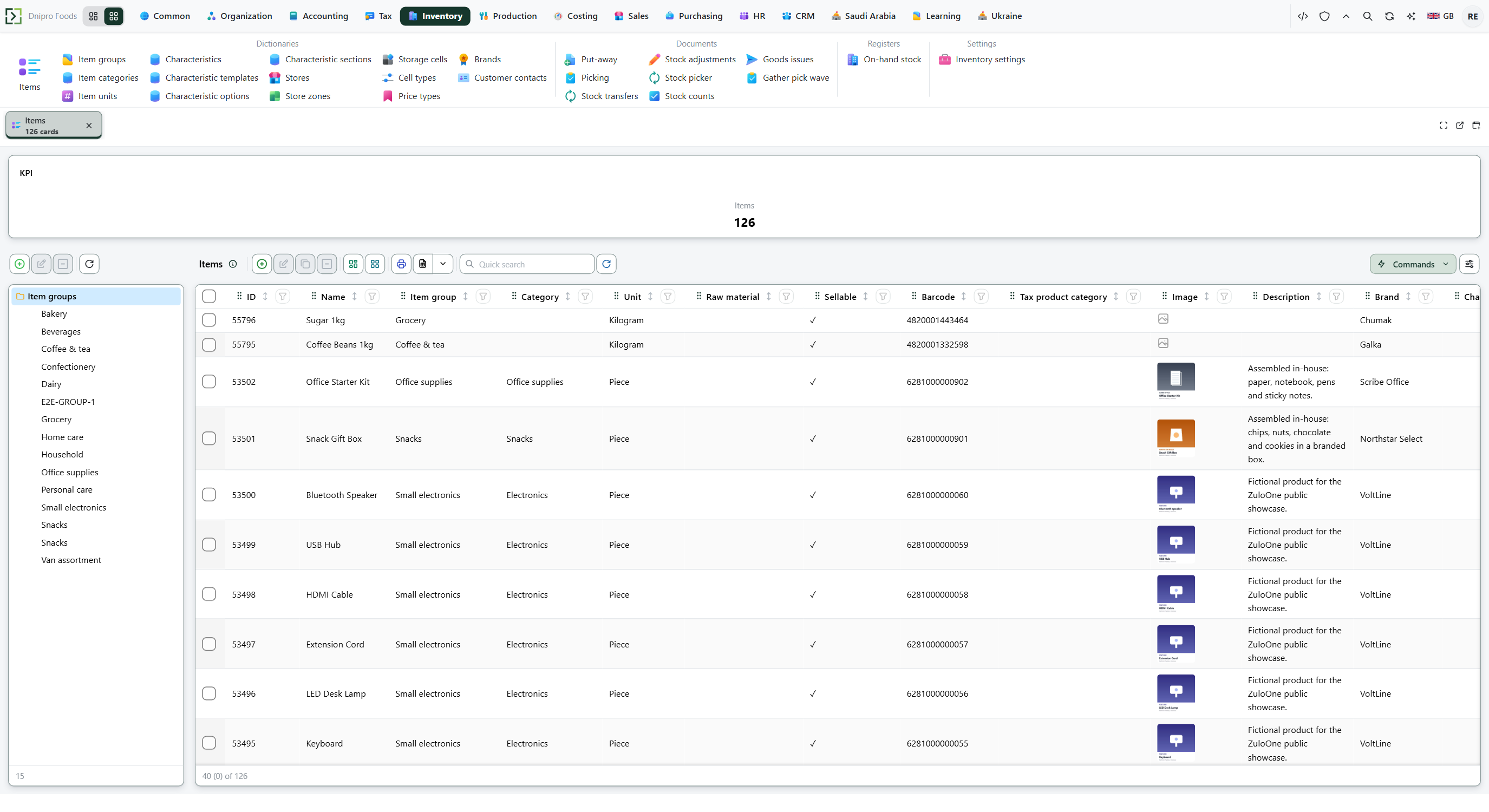Click the print icon in items toolbar
The image size is (1489, 812).
401,264
